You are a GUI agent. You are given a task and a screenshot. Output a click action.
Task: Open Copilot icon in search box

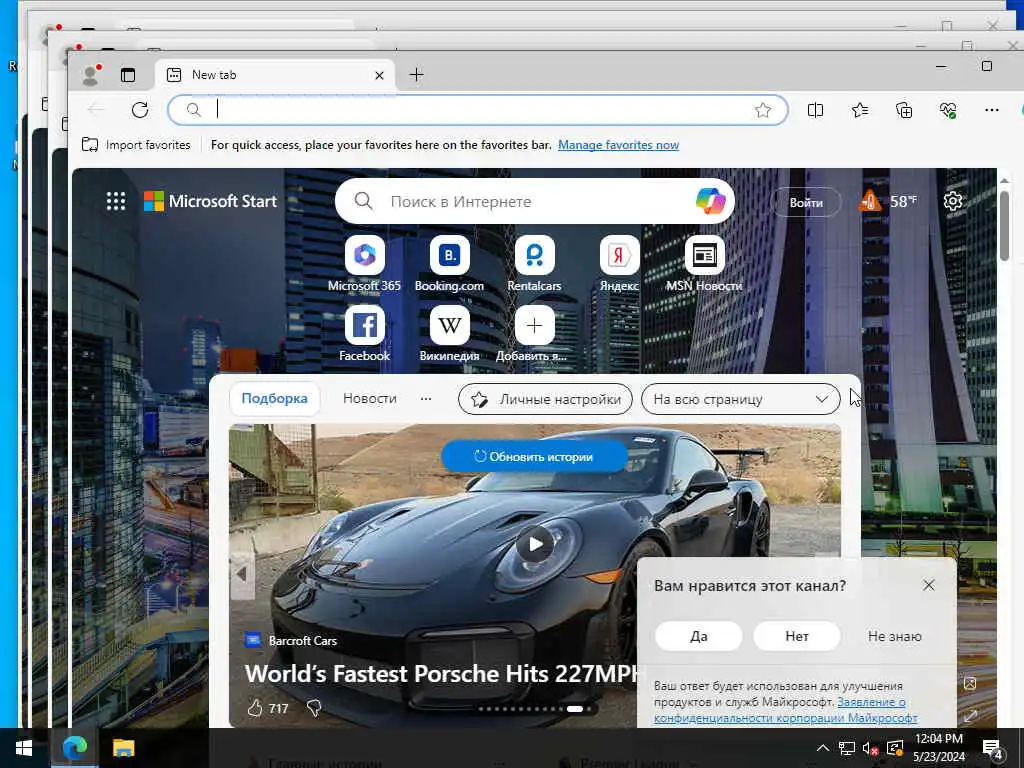click(710, 201)
